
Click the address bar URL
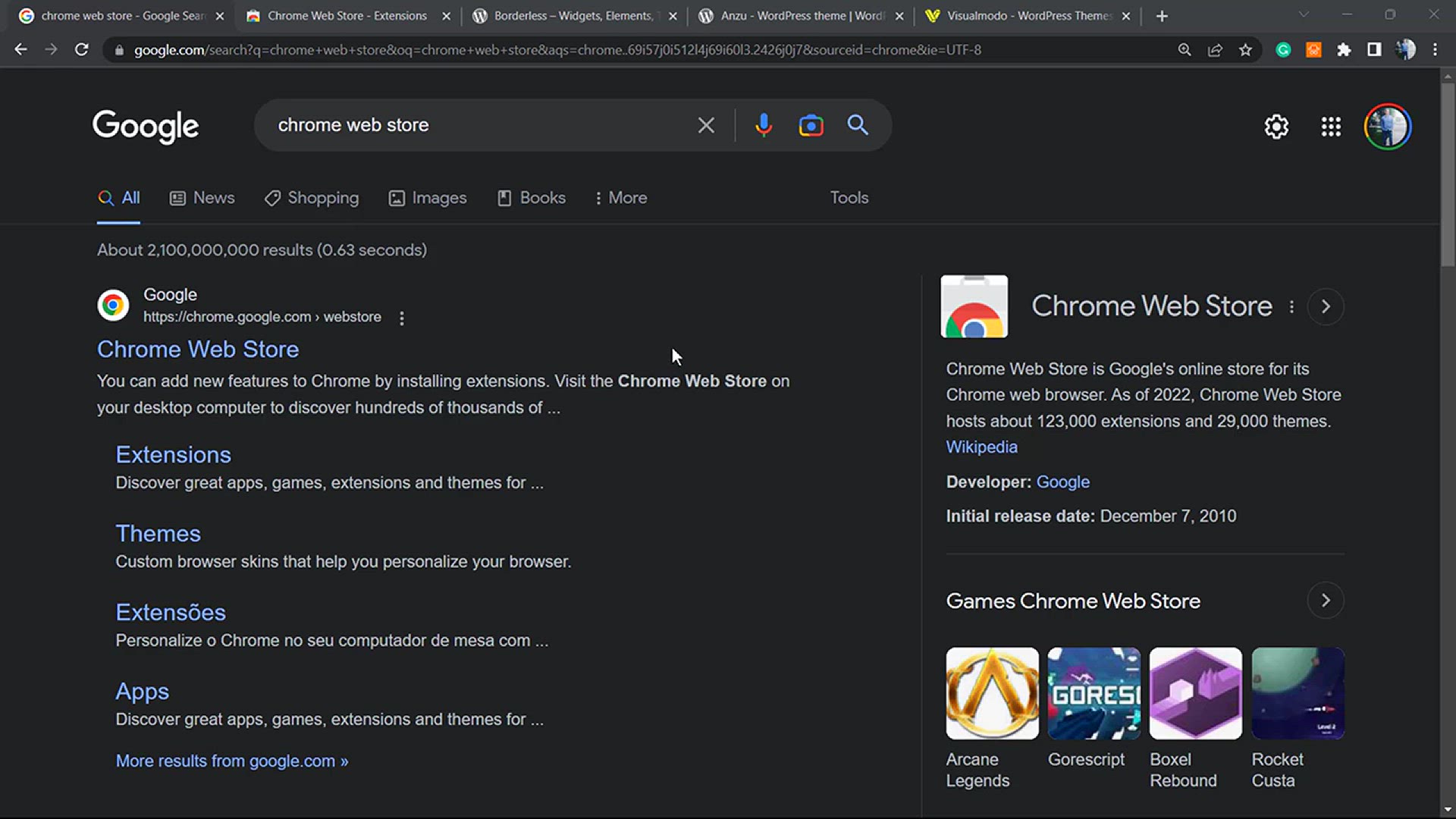(557, 50)
